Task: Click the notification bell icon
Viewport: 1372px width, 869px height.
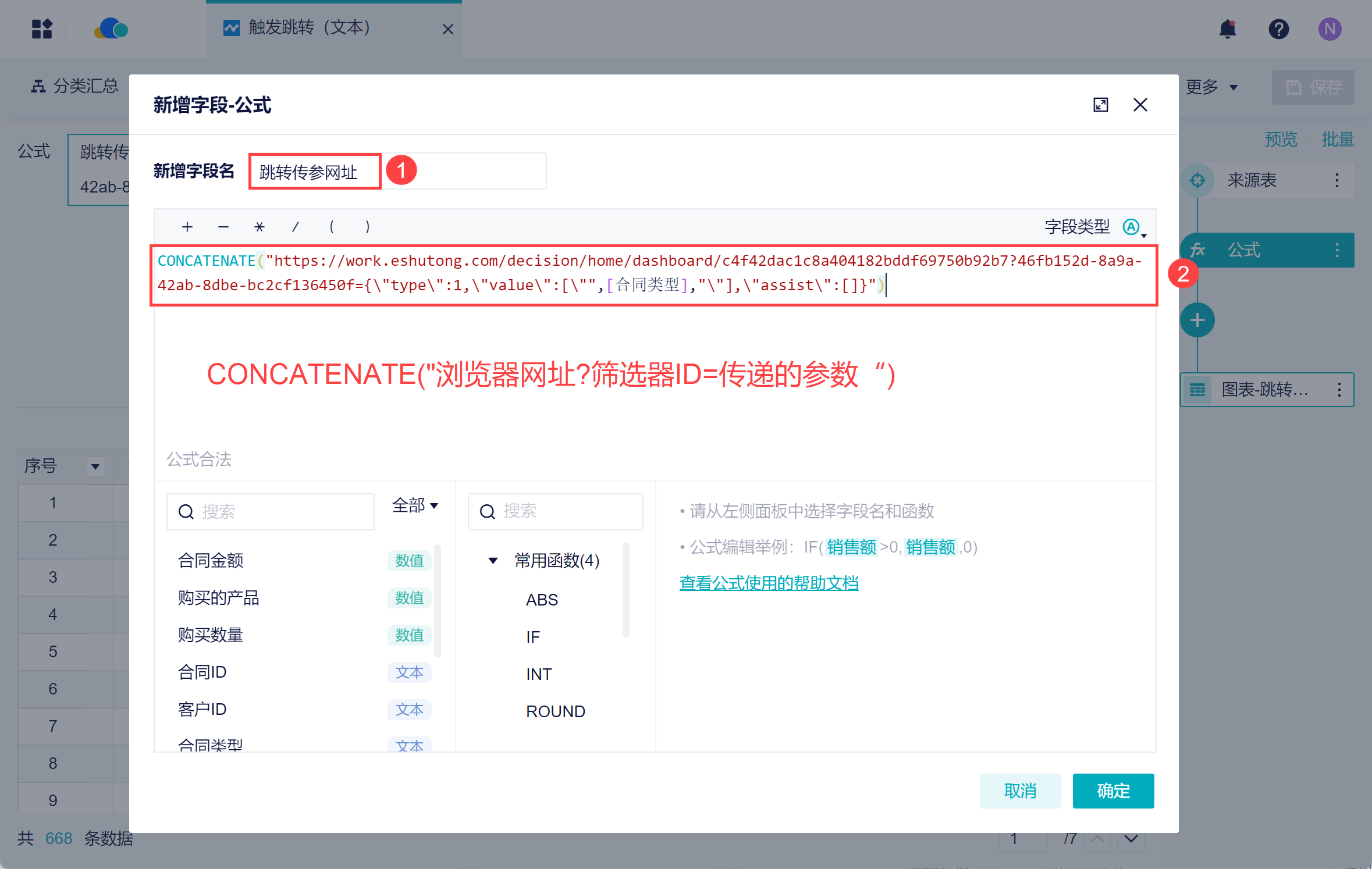Action: pos(1227,29)
